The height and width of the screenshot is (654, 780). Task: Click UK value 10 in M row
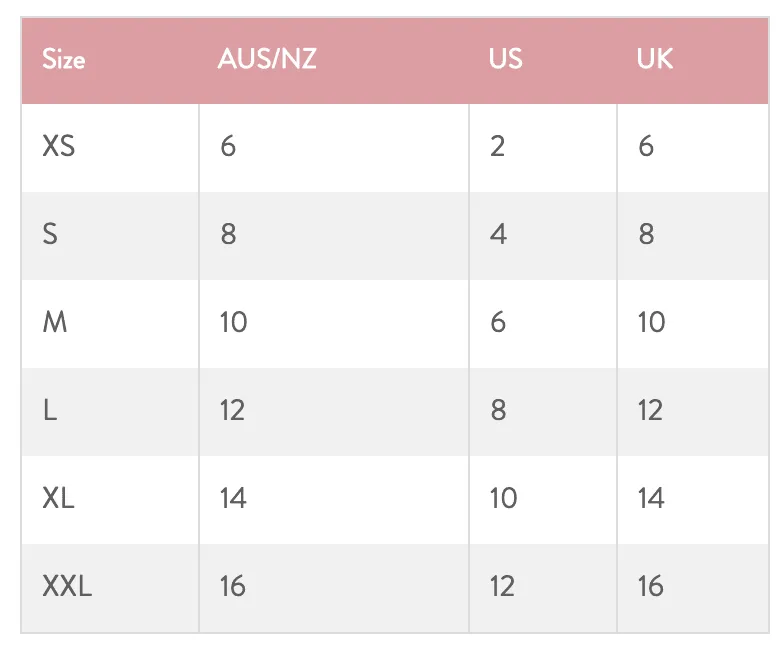point(652,322)
